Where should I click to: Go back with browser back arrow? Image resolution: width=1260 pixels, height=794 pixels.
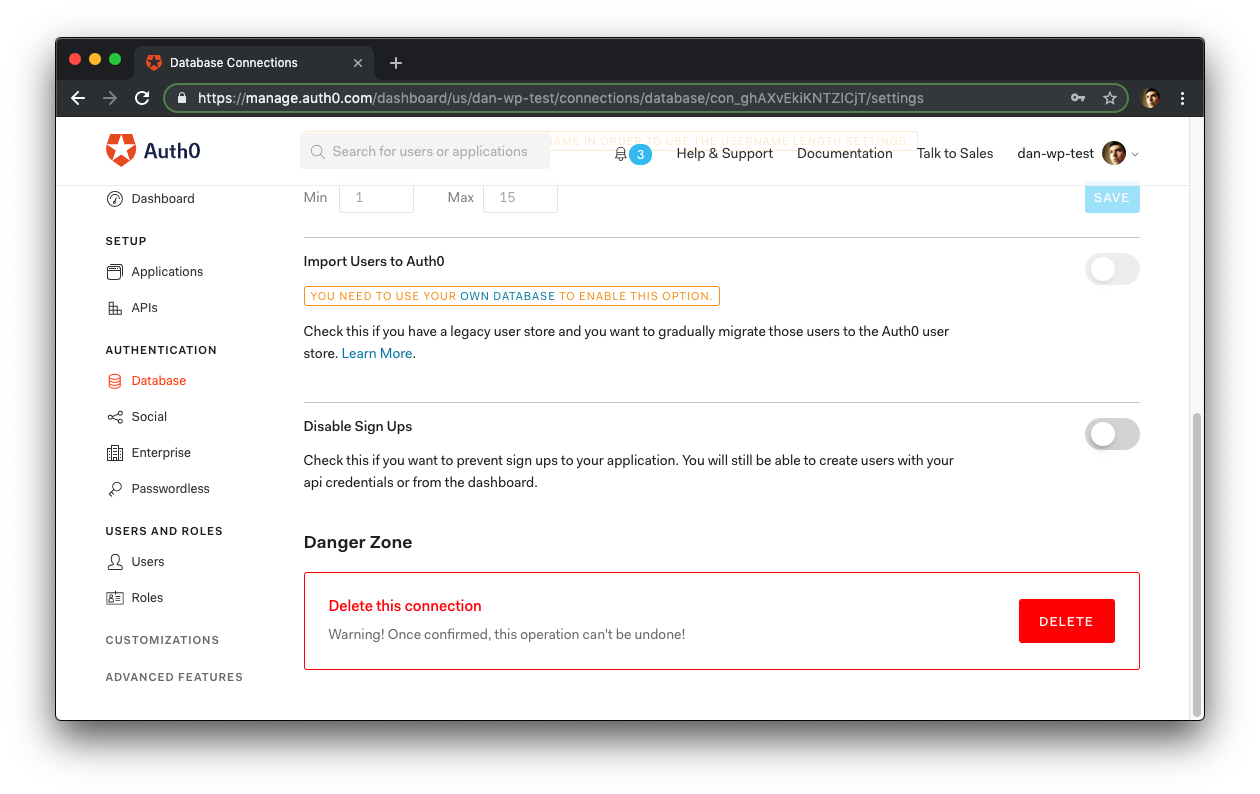point(78,98)
